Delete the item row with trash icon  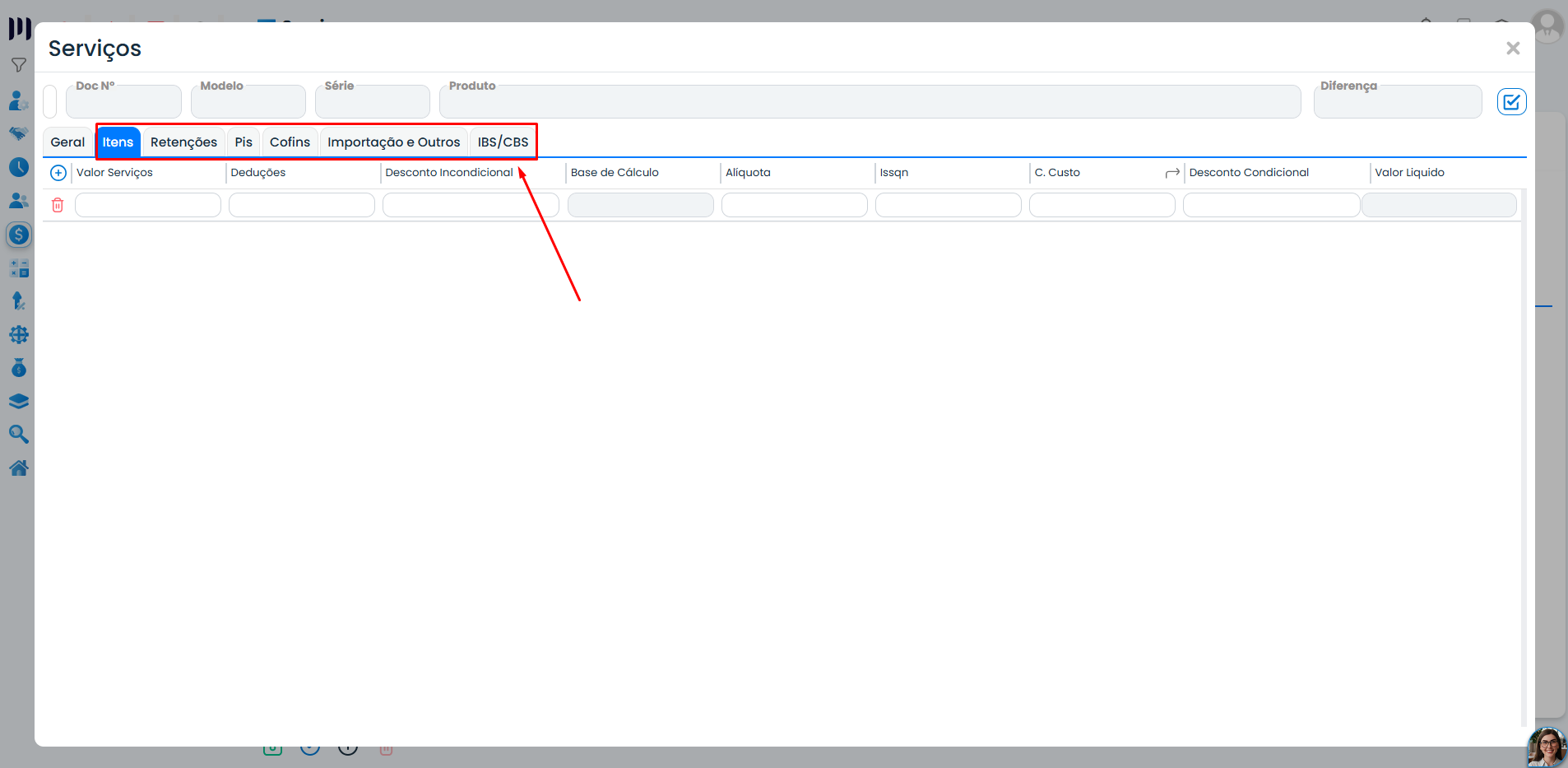[x=58, y=205]
